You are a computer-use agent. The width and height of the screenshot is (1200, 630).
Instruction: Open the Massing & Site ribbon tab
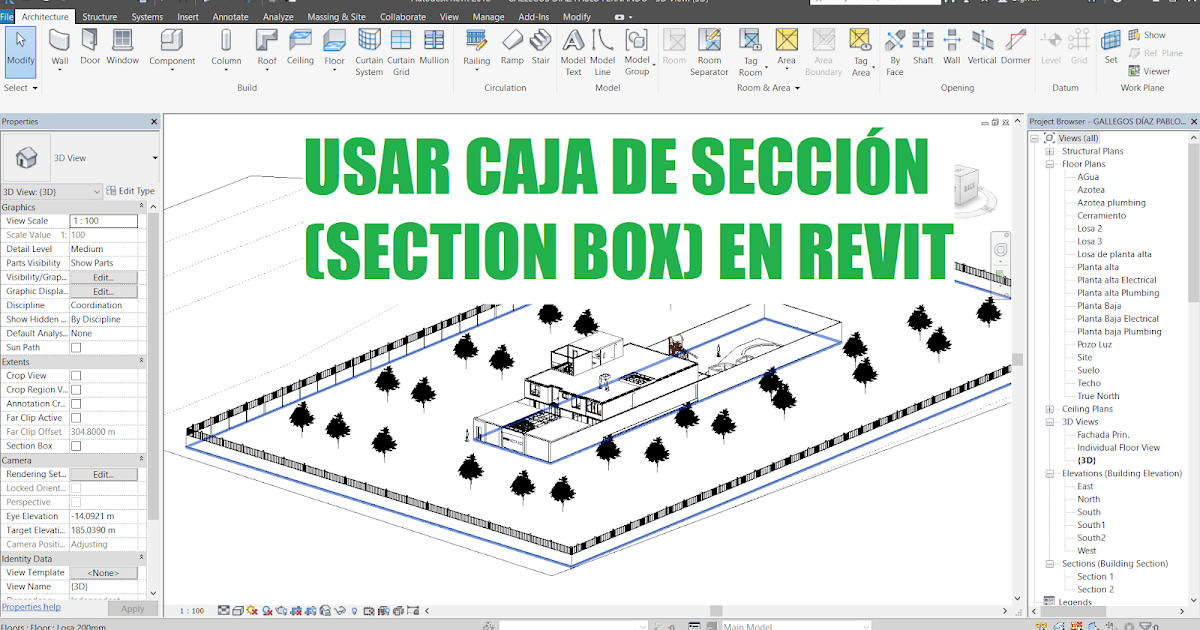pos(337,16)
